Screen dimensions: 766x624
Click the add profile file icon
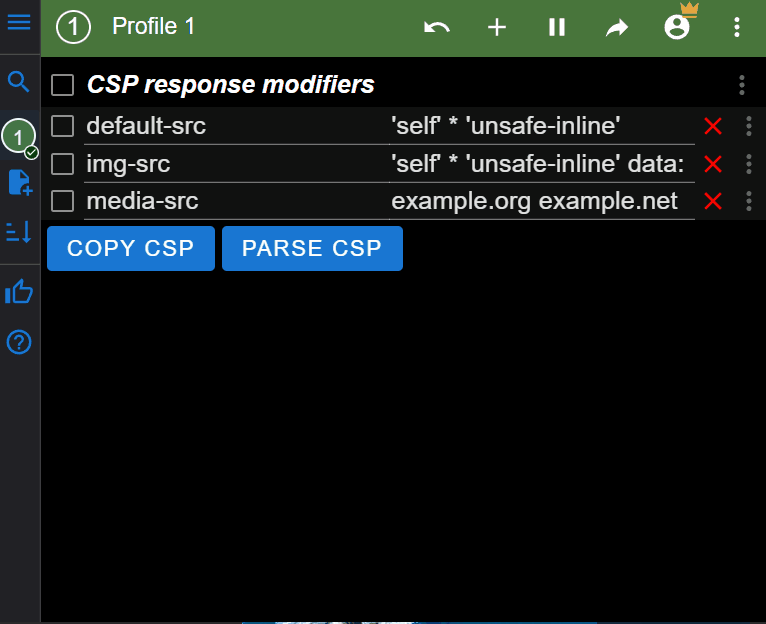click(19, 182)
